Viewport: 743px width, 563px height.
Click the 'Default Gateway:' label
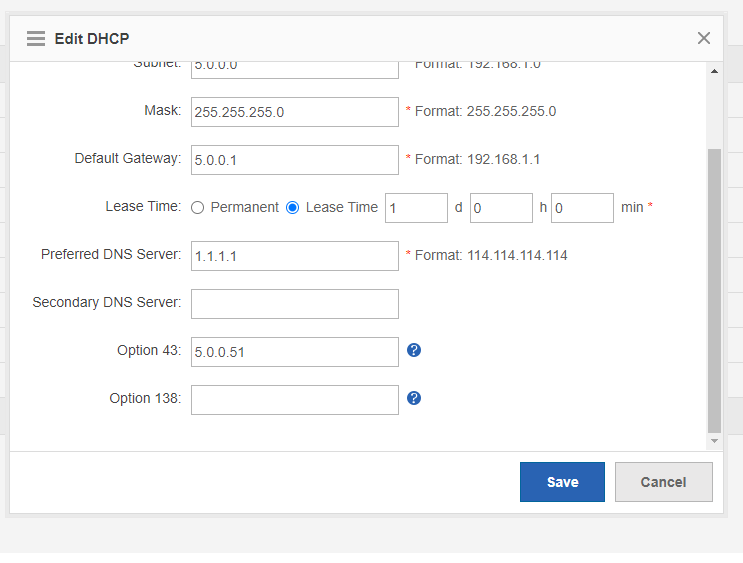pyautogui.click(x=127, y=158)
